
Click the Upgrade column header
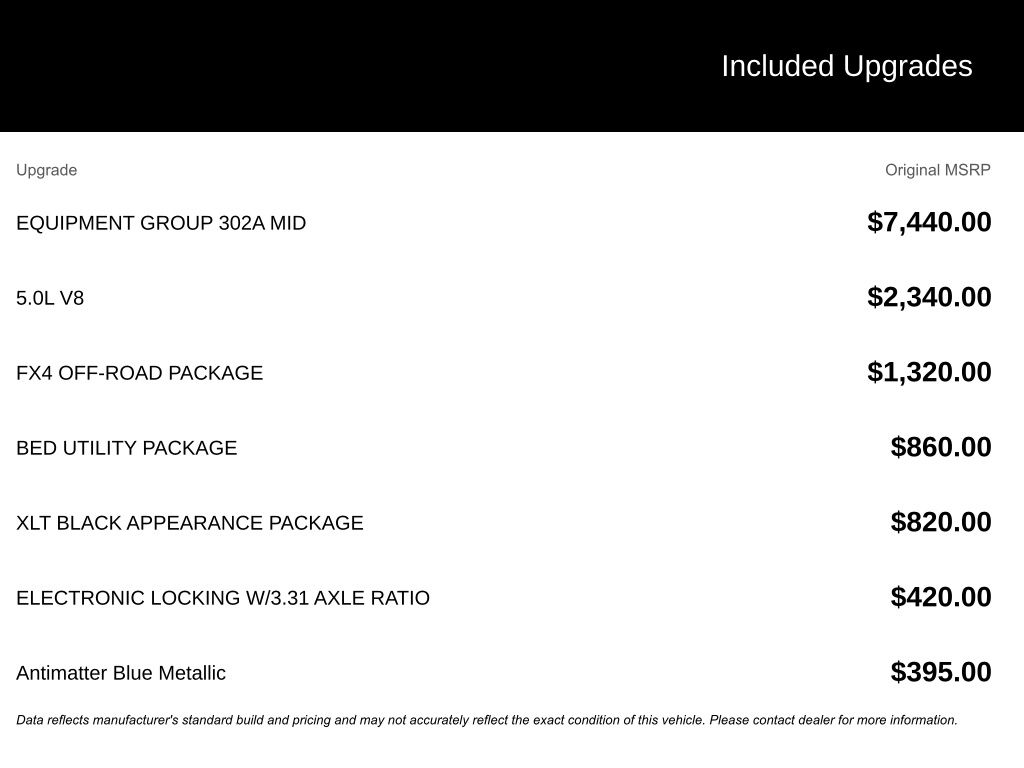tap(46, 170)
